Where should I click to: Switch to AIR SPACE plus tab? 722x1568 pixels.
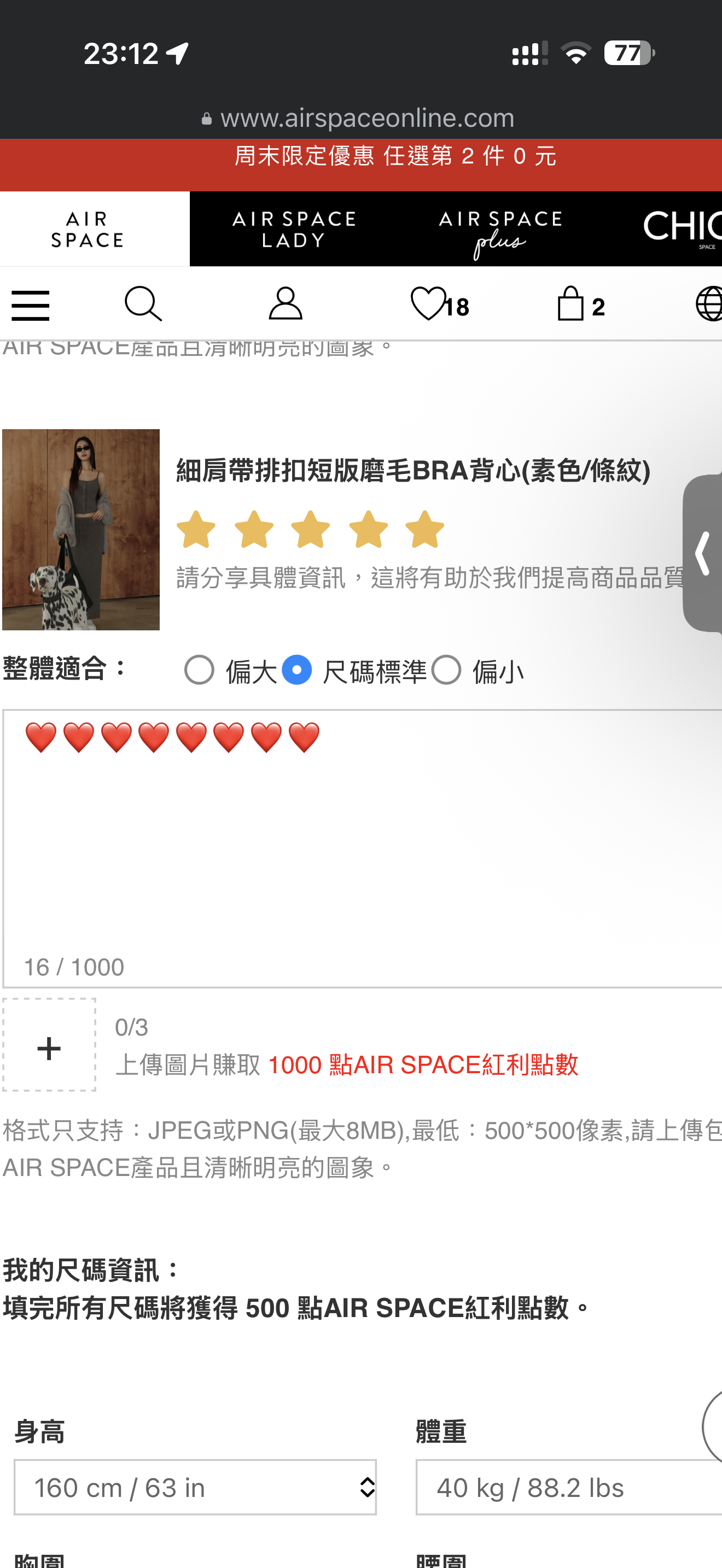(500, 230)
